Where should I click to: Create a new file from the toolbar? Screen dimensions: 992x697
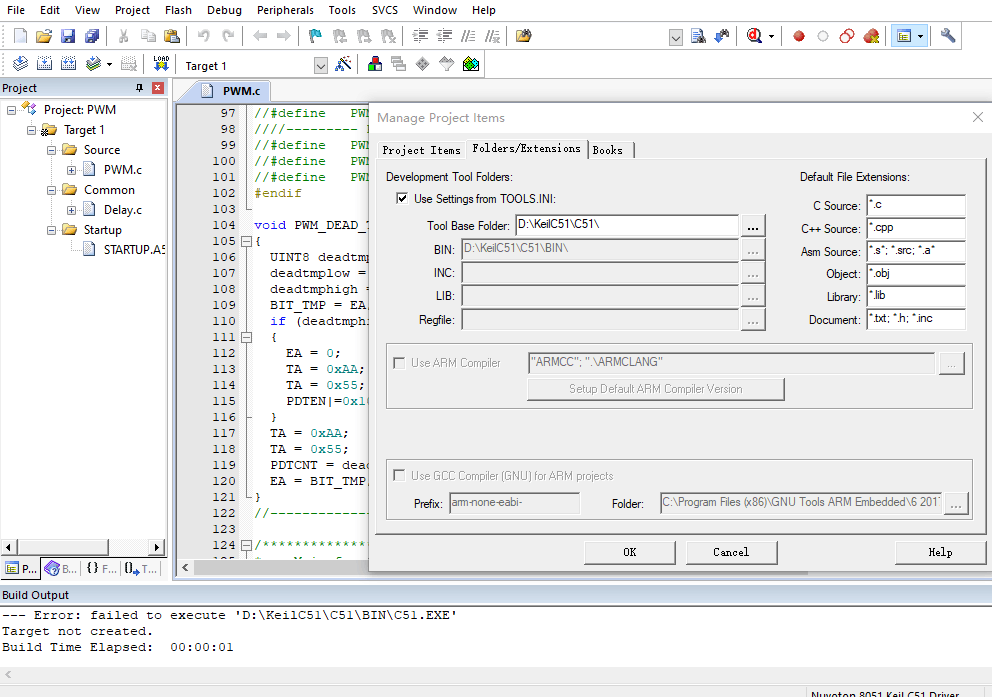(20, 36)
